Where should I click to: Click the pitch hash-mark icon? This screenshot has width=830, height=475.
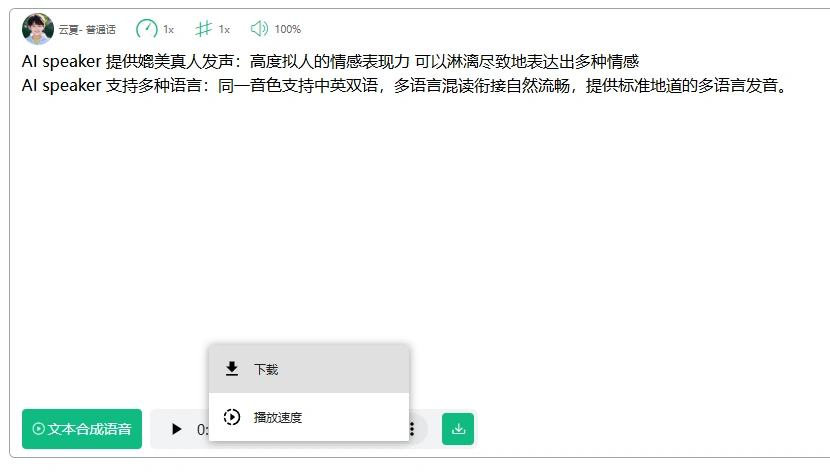(x=204, y=29)
